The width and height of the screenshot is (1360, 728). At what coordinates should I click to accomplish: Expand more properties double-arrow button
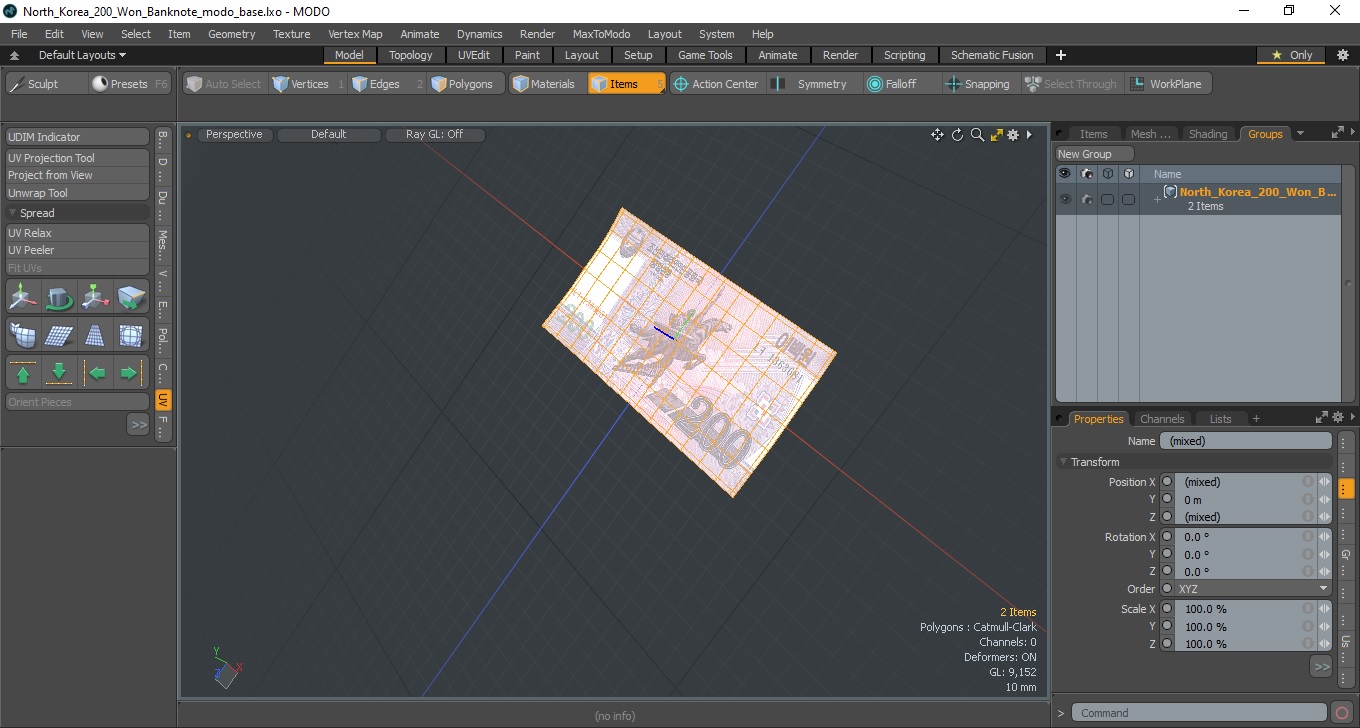[x=1321, y=666]
